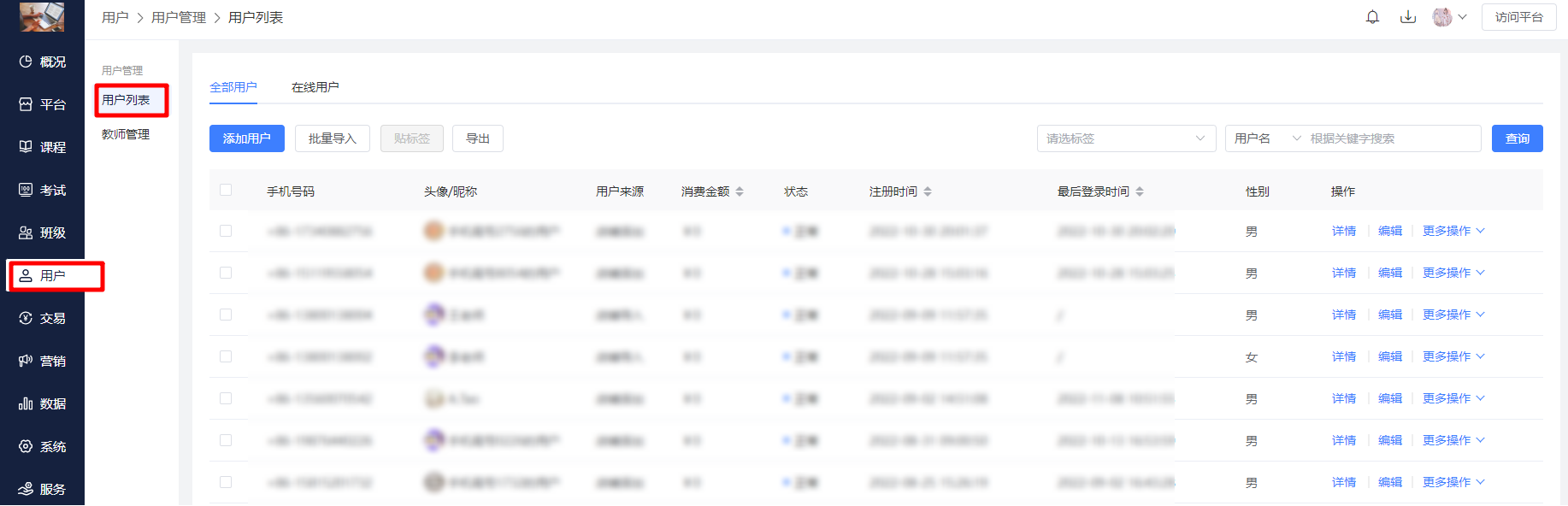Open the 数据 data sidebar item
Screen dimensions: 1568x506
[42, 403]
